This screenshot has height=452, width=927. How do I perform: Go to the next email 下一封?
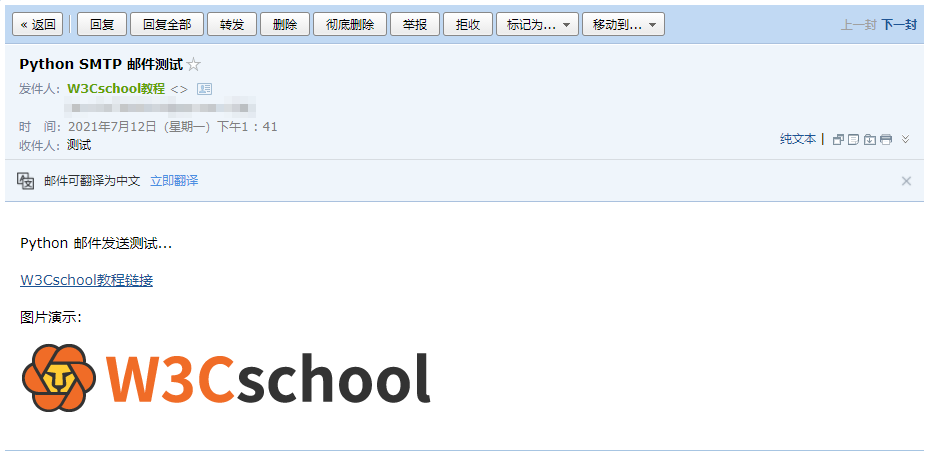coord(899,25)
